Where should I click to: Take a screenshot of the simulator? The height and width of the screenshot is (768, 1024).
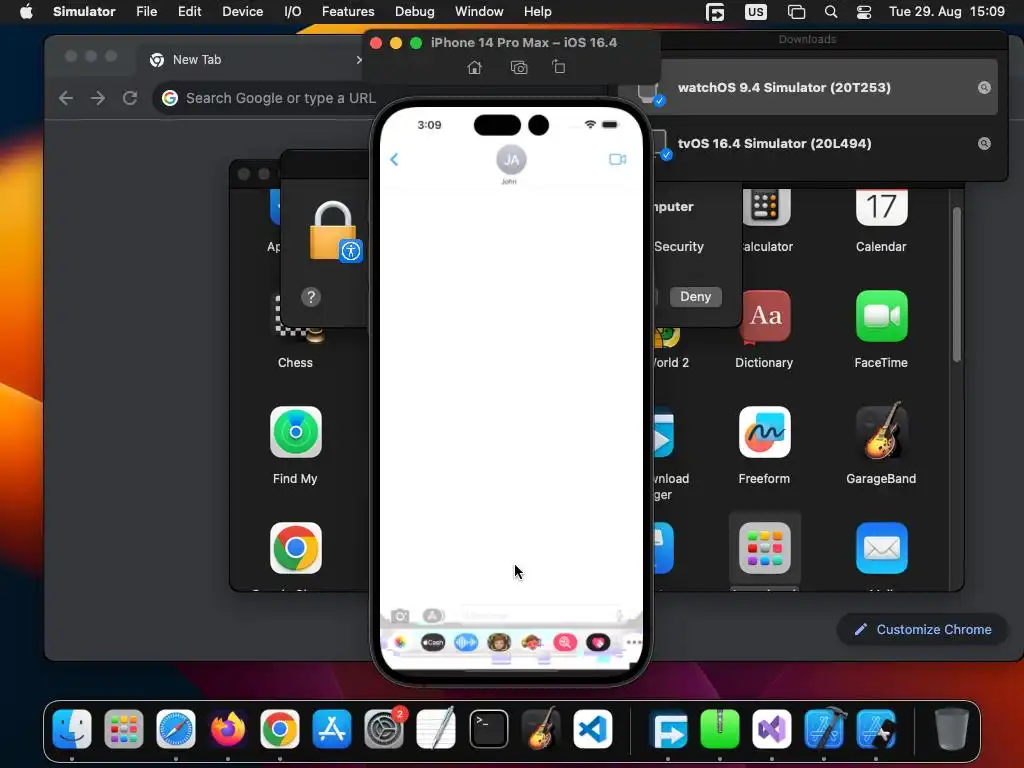519,67
